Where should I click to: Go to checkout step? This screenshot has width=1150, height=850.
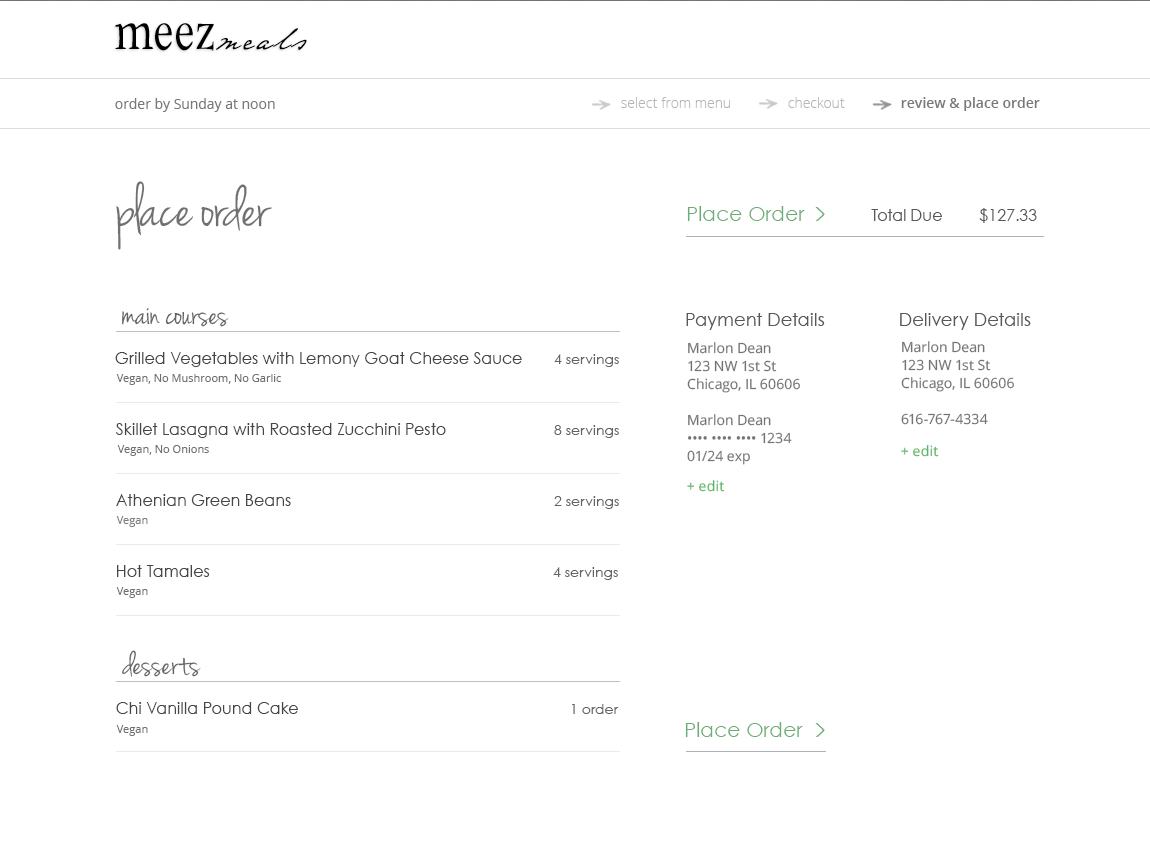click(816, 103)
